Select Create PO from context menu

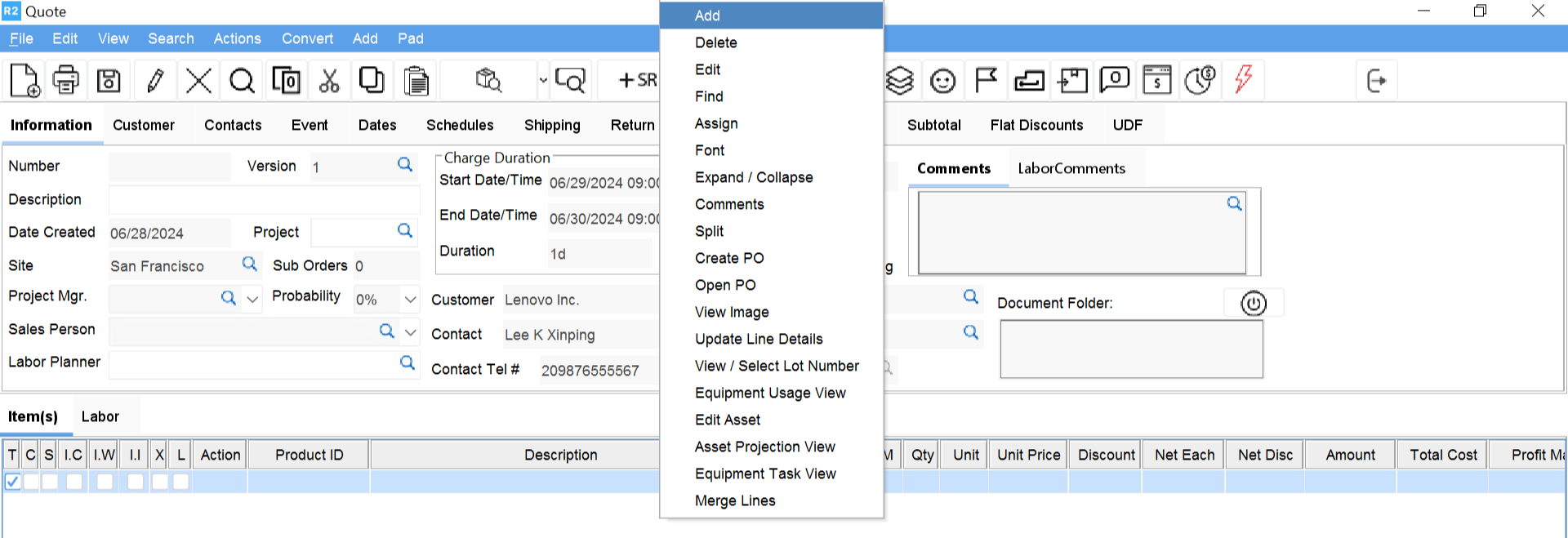[x=729, y=258]
